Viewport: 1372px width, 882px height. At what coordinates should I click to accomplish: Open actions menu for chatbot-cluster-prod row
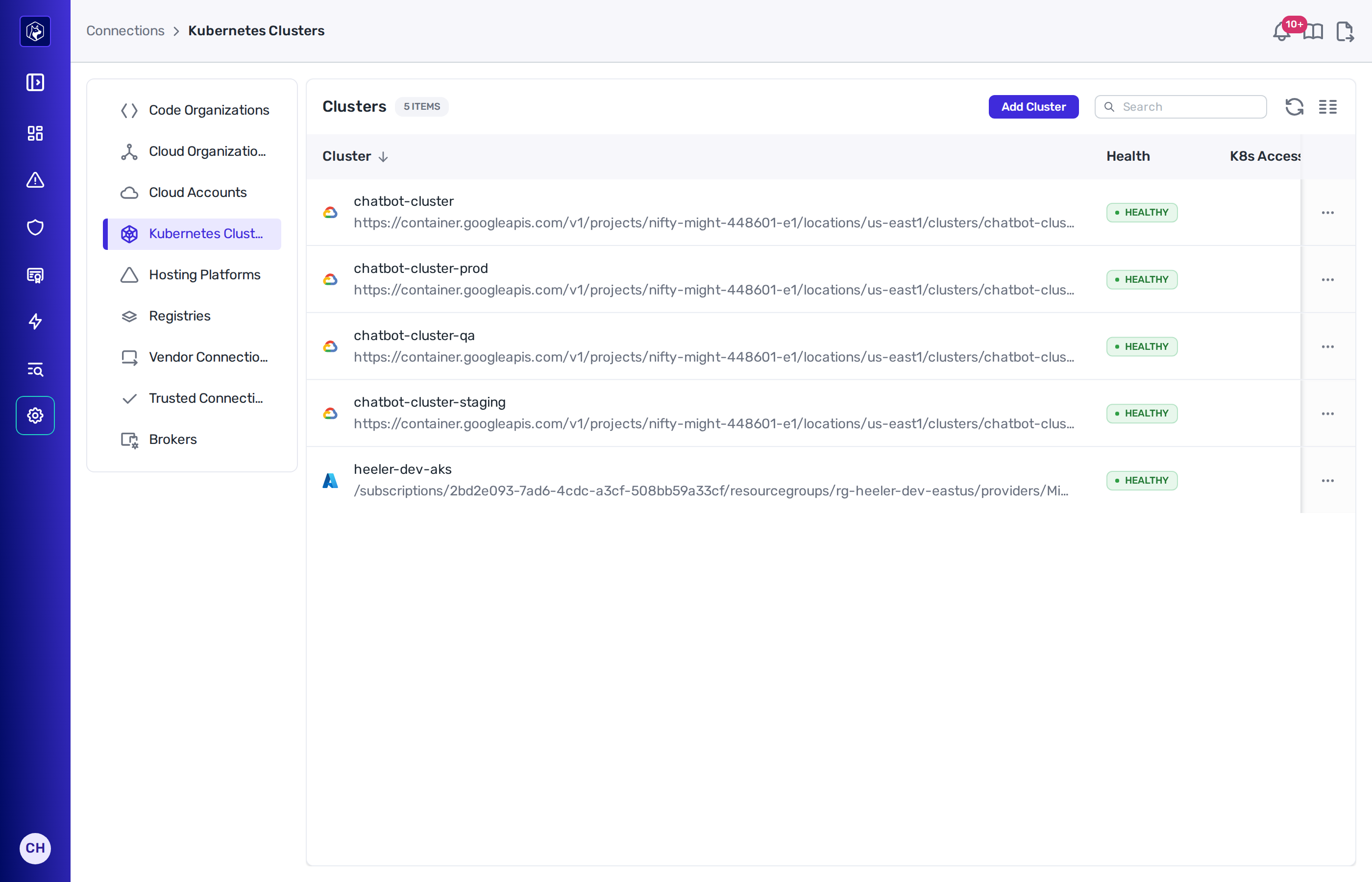click(1327, 279)
